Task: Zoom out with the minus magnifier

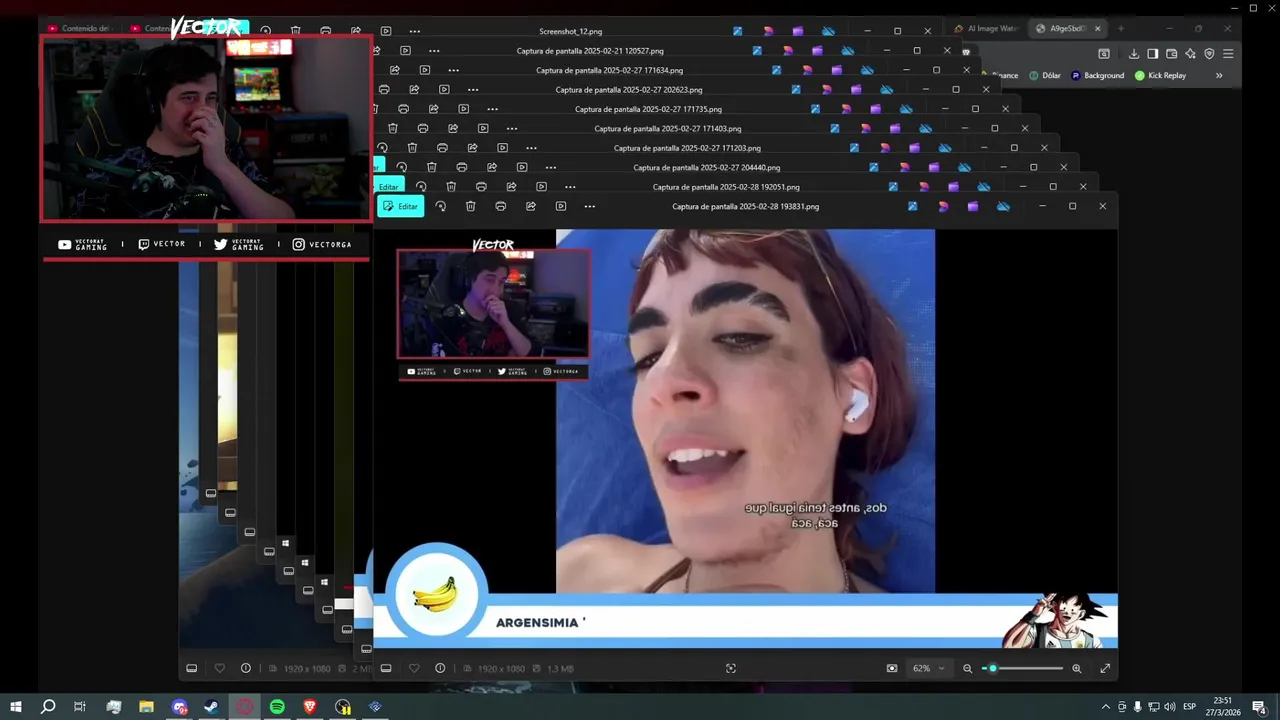Action: 967,668
